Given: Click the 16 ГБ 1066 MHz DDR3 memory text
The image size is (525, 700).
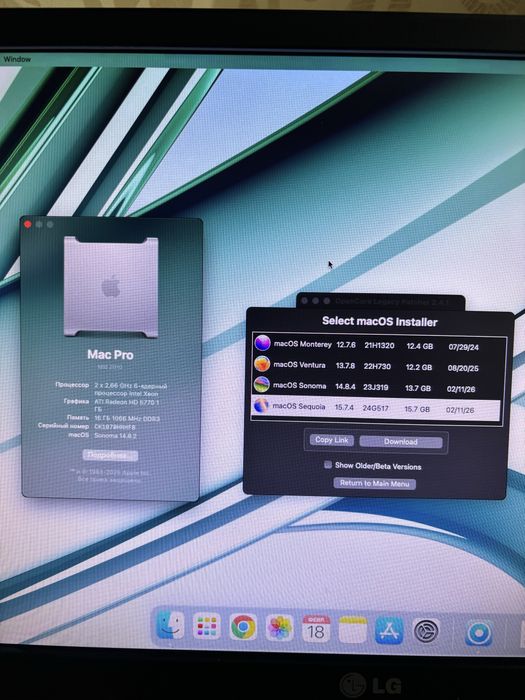Looking at the screenshot, I should pos(126,418).
